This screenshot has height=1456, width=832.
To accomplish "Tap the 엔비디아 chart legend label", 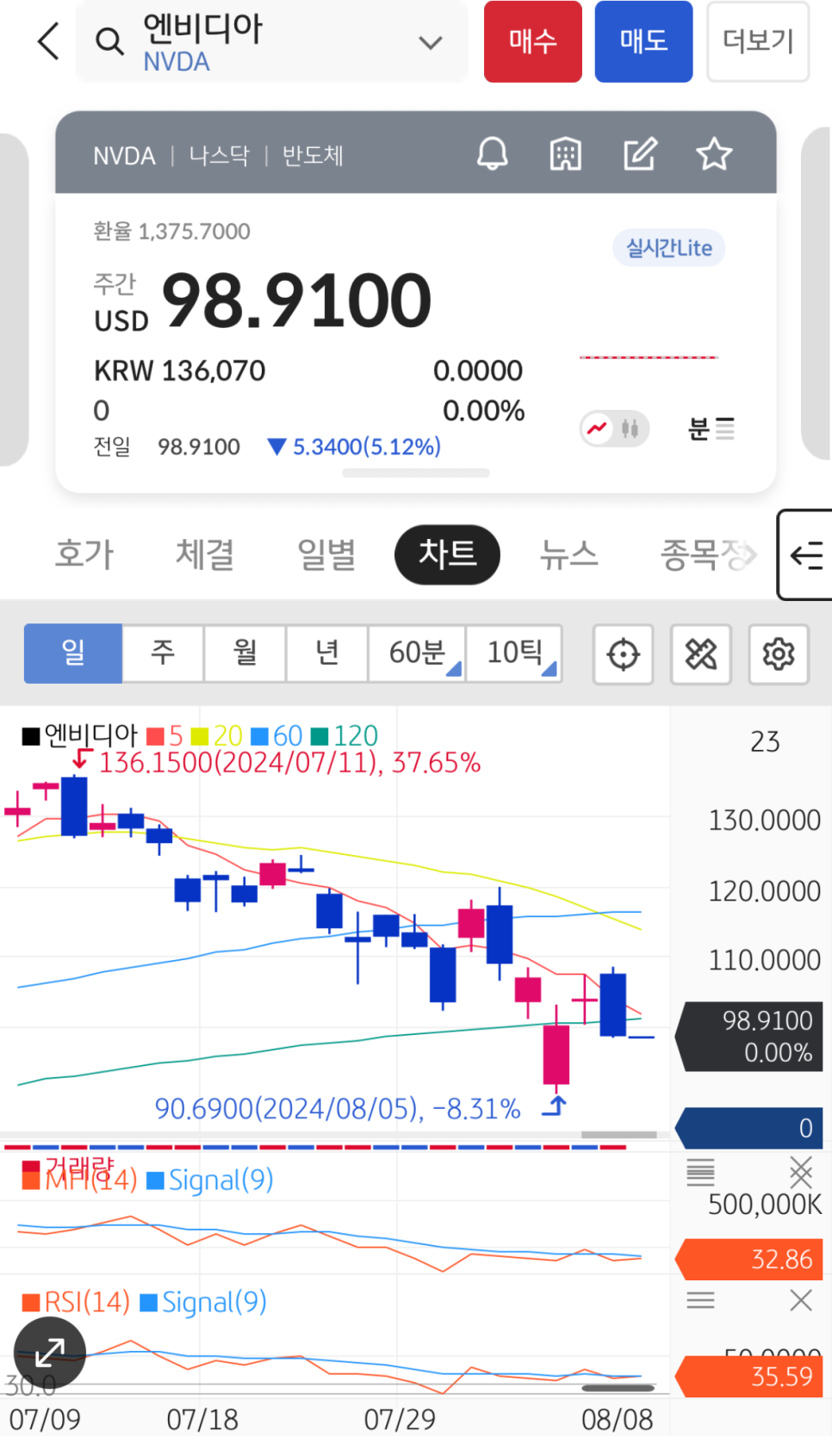I will click(80, 735).
